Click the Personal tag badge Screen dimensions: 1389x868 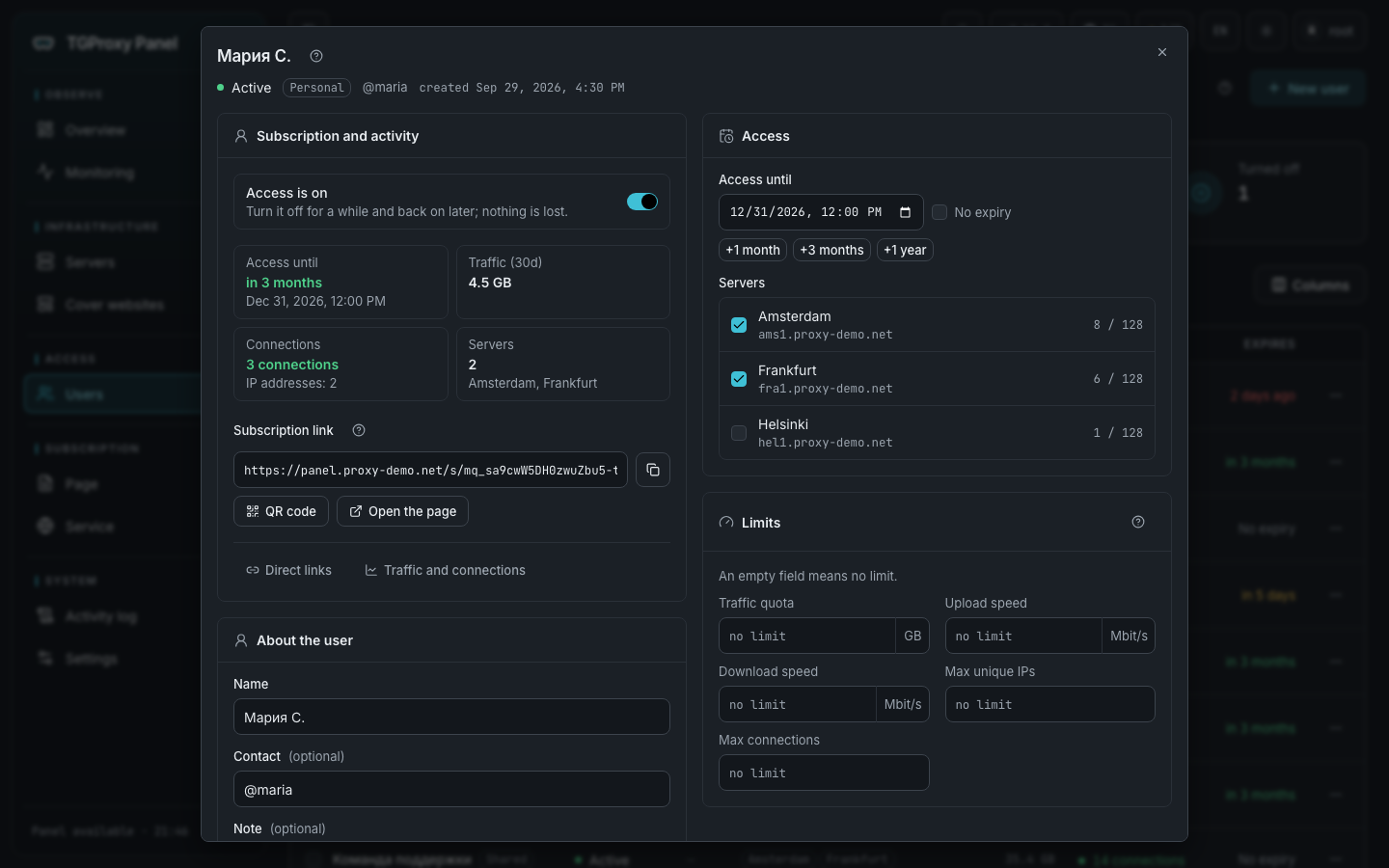point(316,88)
